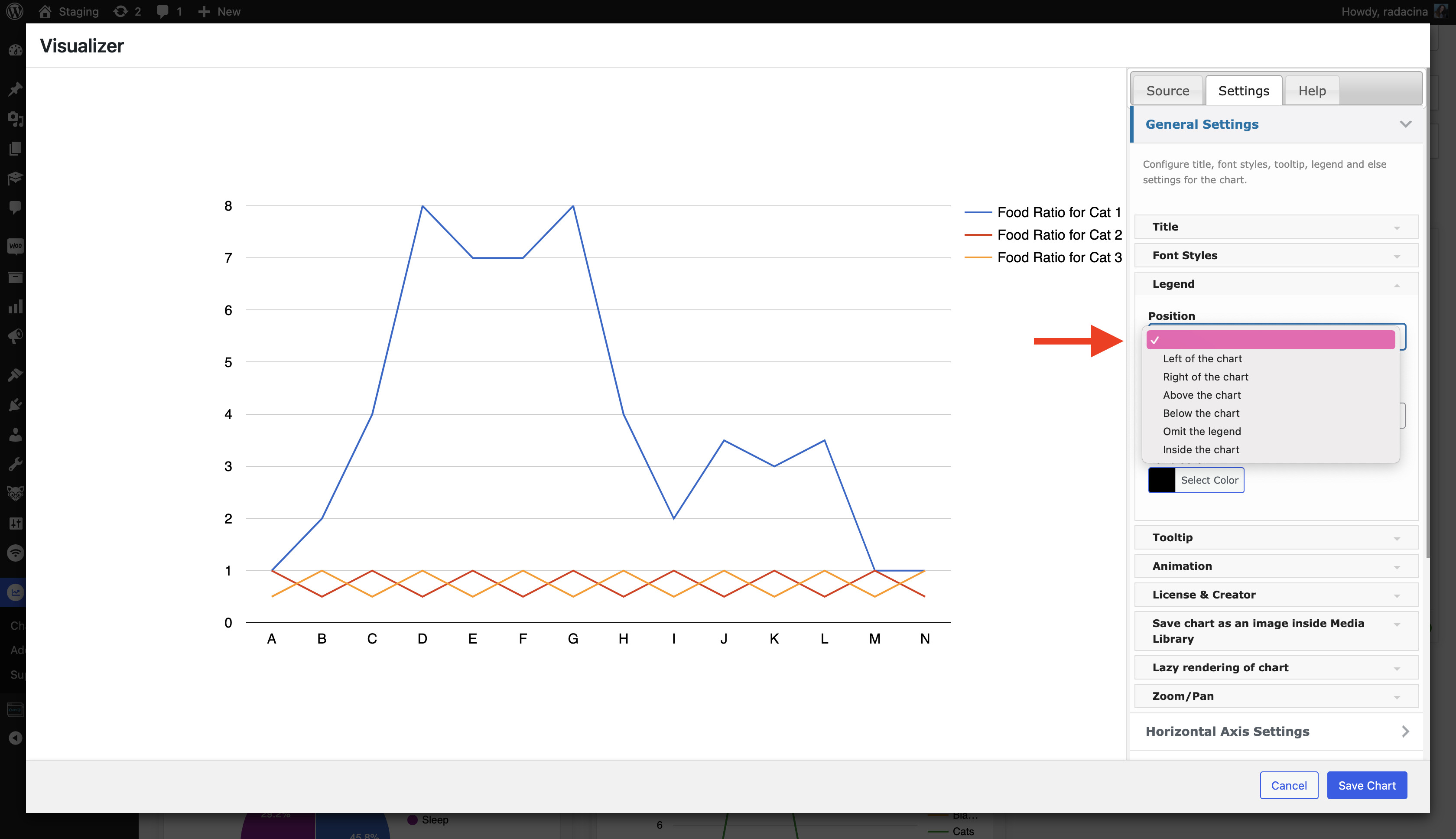Screen dimensions: 1456x839
Task: Open the Media icon in sidebar
Action: (15, 119)
